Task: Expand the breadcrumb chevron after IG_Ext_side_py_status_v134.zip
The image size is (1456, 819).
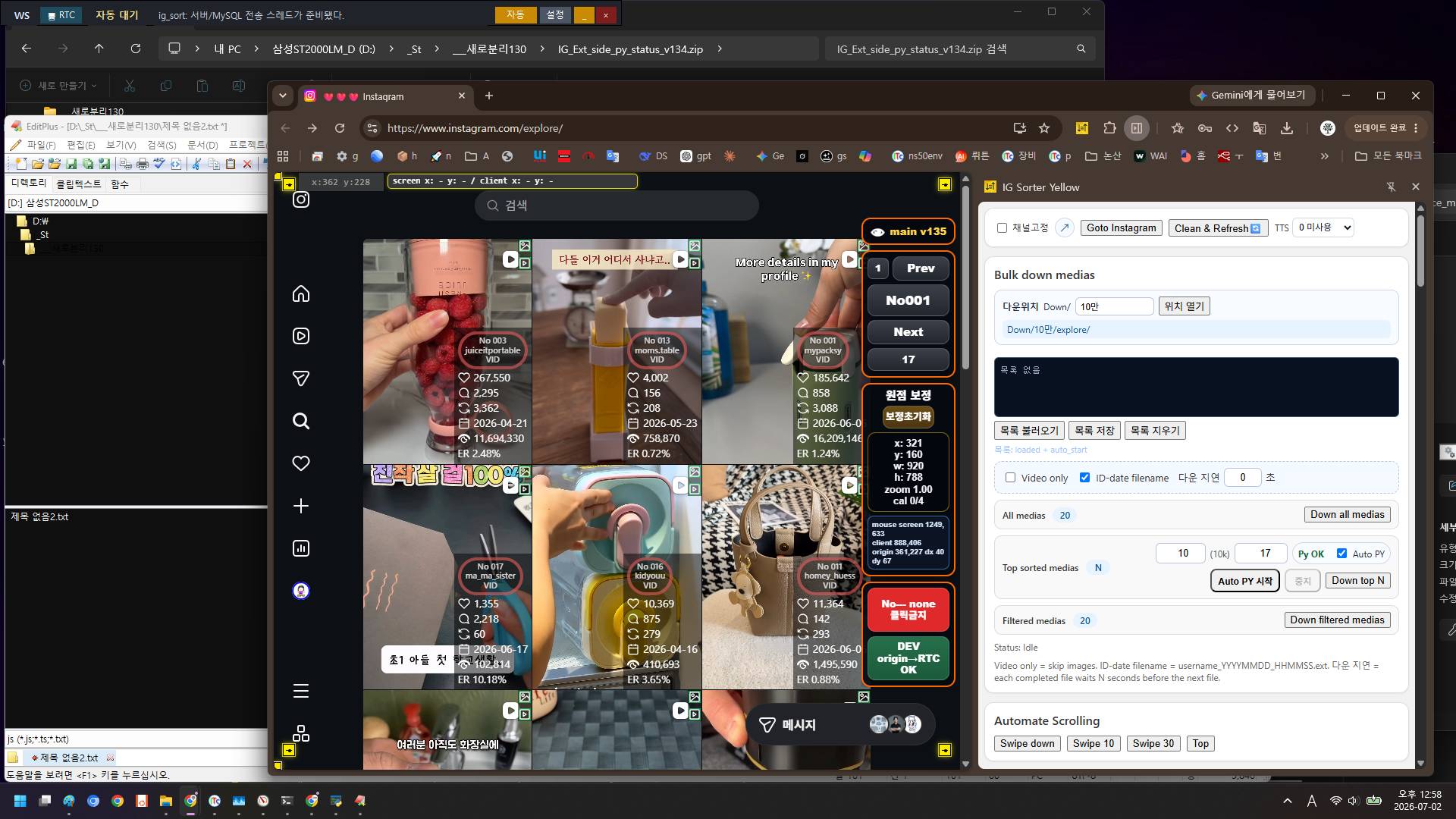Action: 719,49
